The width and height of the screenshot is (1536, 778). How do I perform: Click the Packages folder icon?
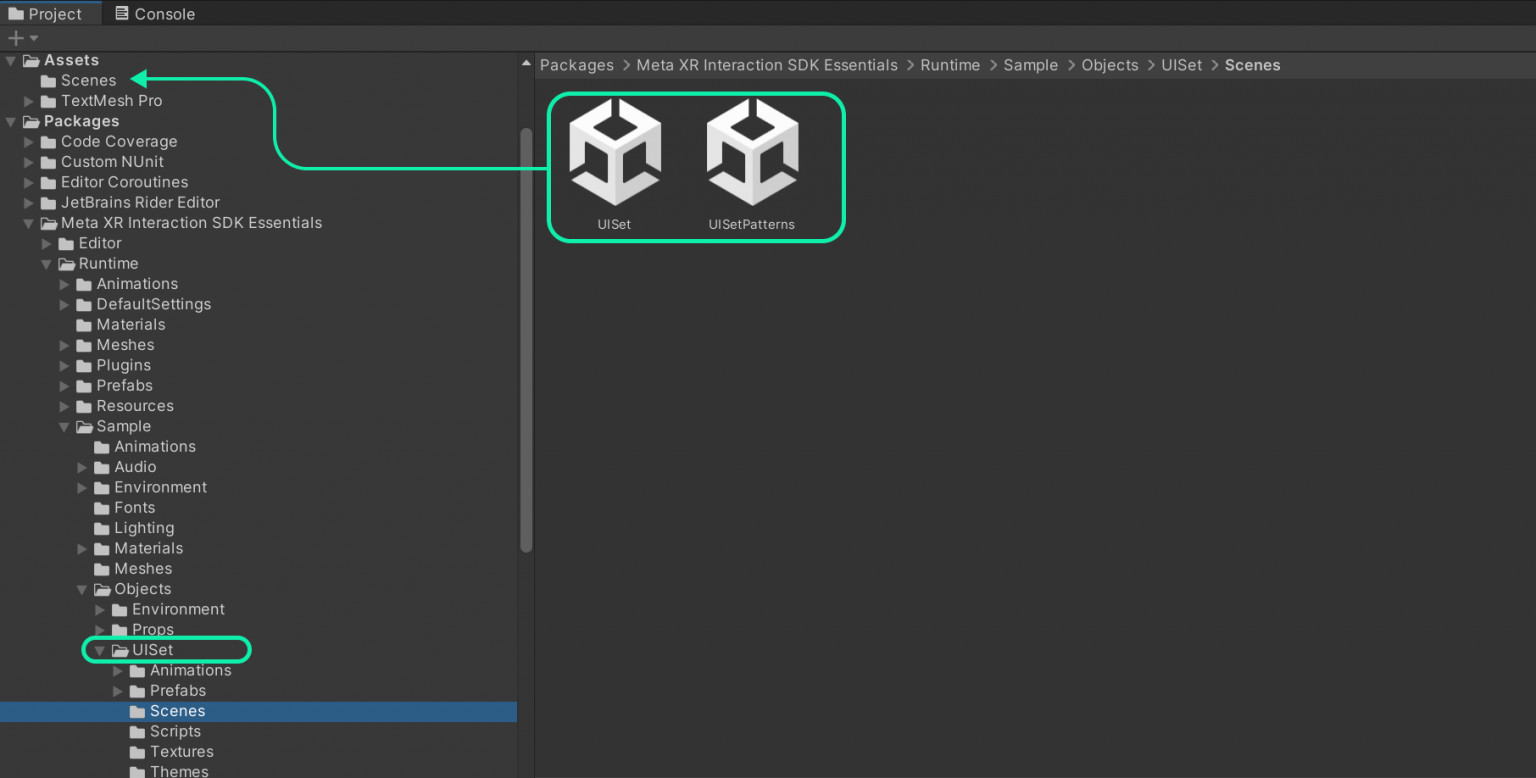(31, 122)
